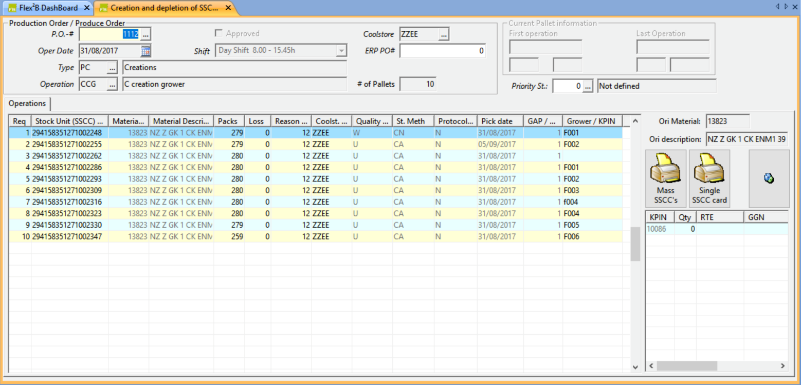Sort by Loss column header
Viewport: 801px width, 385px height.
click(x=257, y=122)
